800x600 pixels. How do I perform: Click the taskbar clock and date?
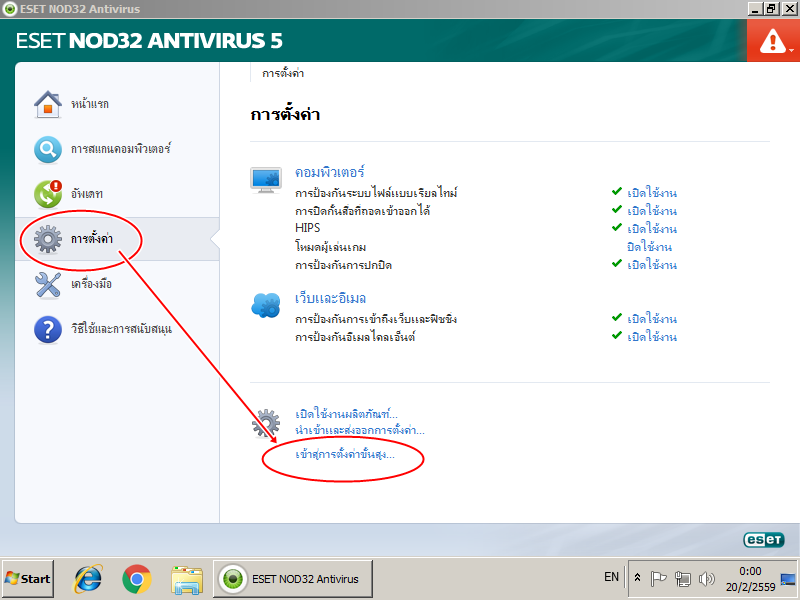(x=751, y=579)
